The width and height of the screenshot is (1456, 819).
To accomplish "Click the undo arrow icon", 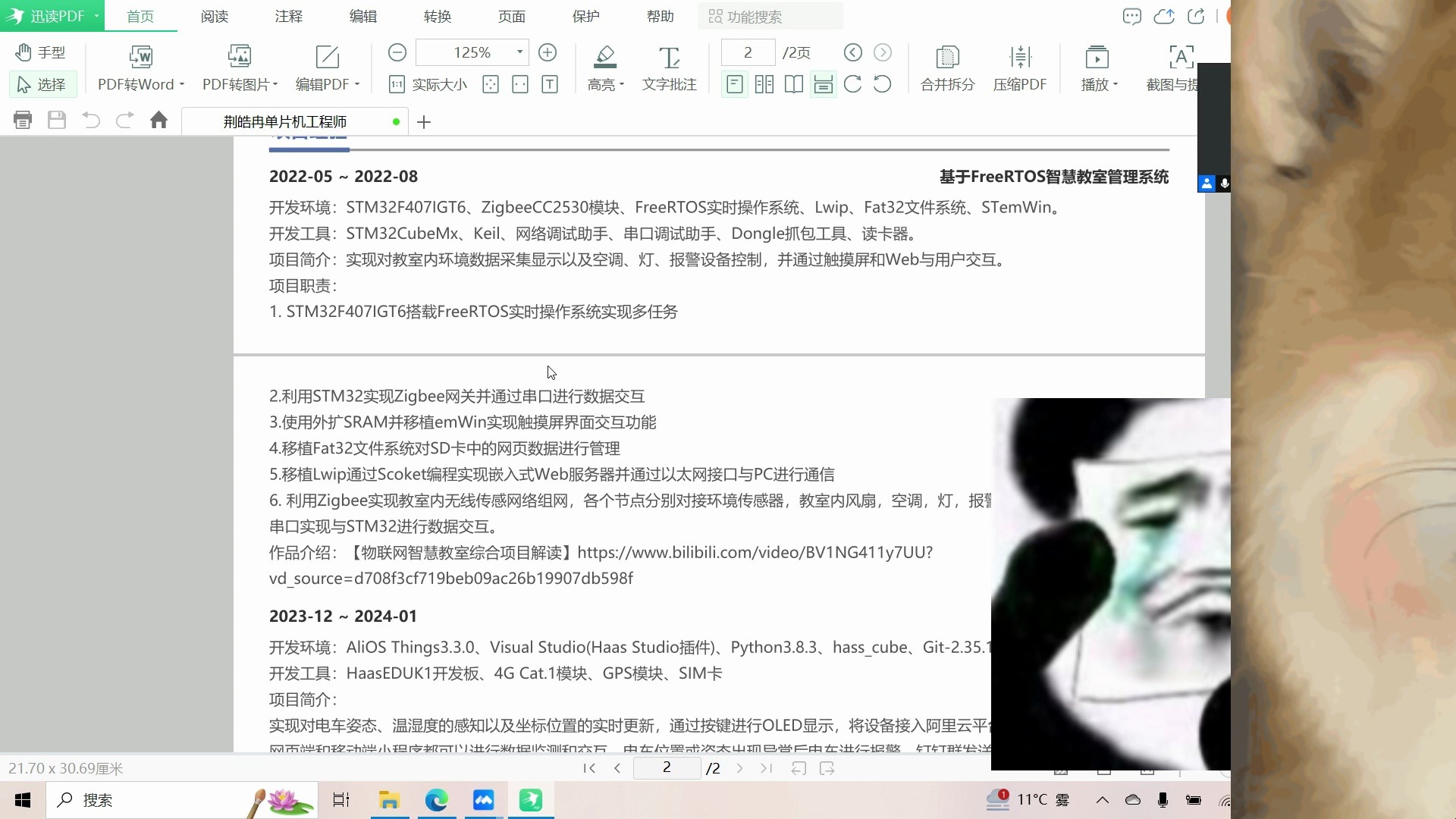I will pyautogui.click(x=91, y=120).
